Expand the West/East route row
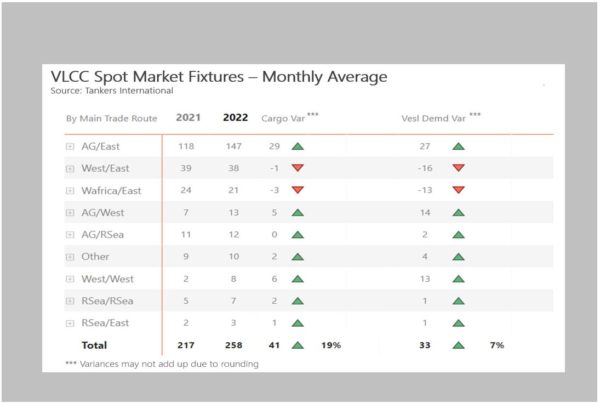 click(x=70, y=169)
